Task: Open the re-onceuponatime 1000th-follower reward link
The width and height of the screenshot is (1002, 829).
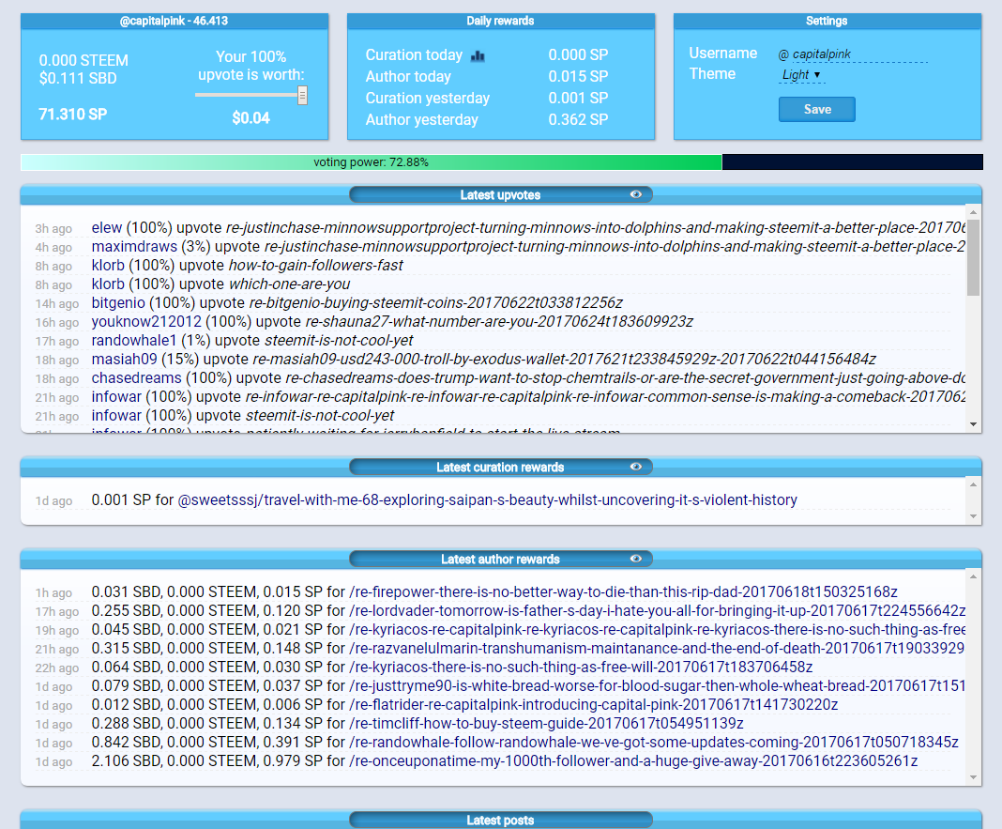Action: (x=633, y=761)
